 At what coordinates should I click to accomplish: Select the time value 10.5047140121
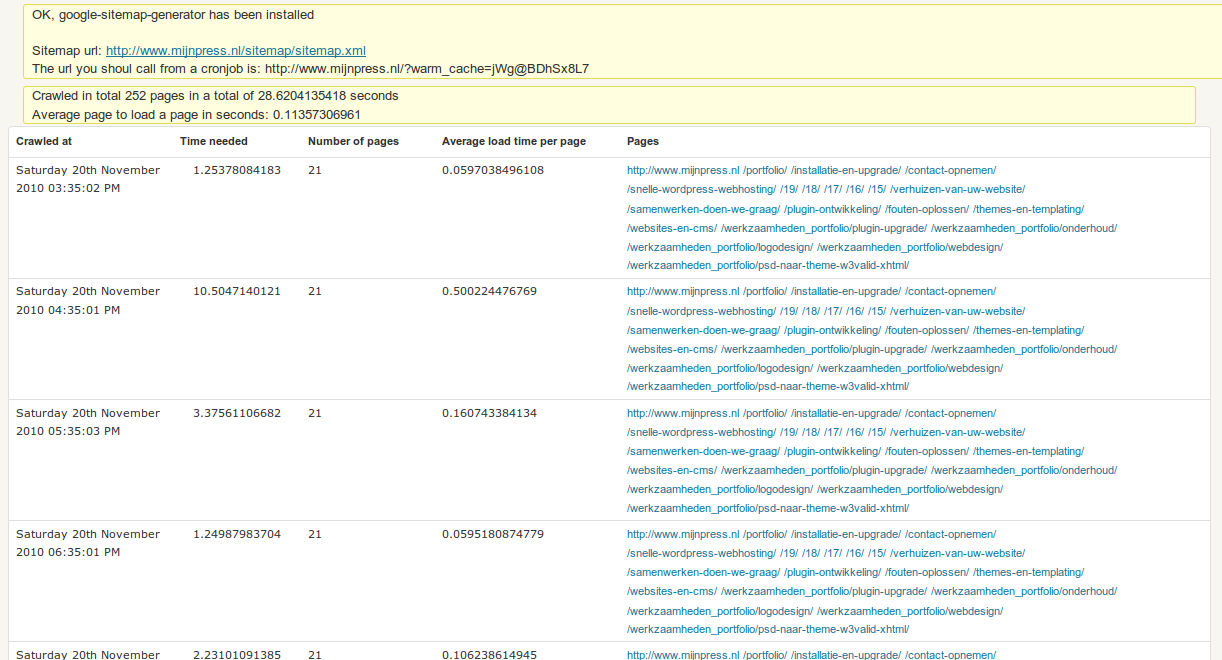click(x=237, y=291)
